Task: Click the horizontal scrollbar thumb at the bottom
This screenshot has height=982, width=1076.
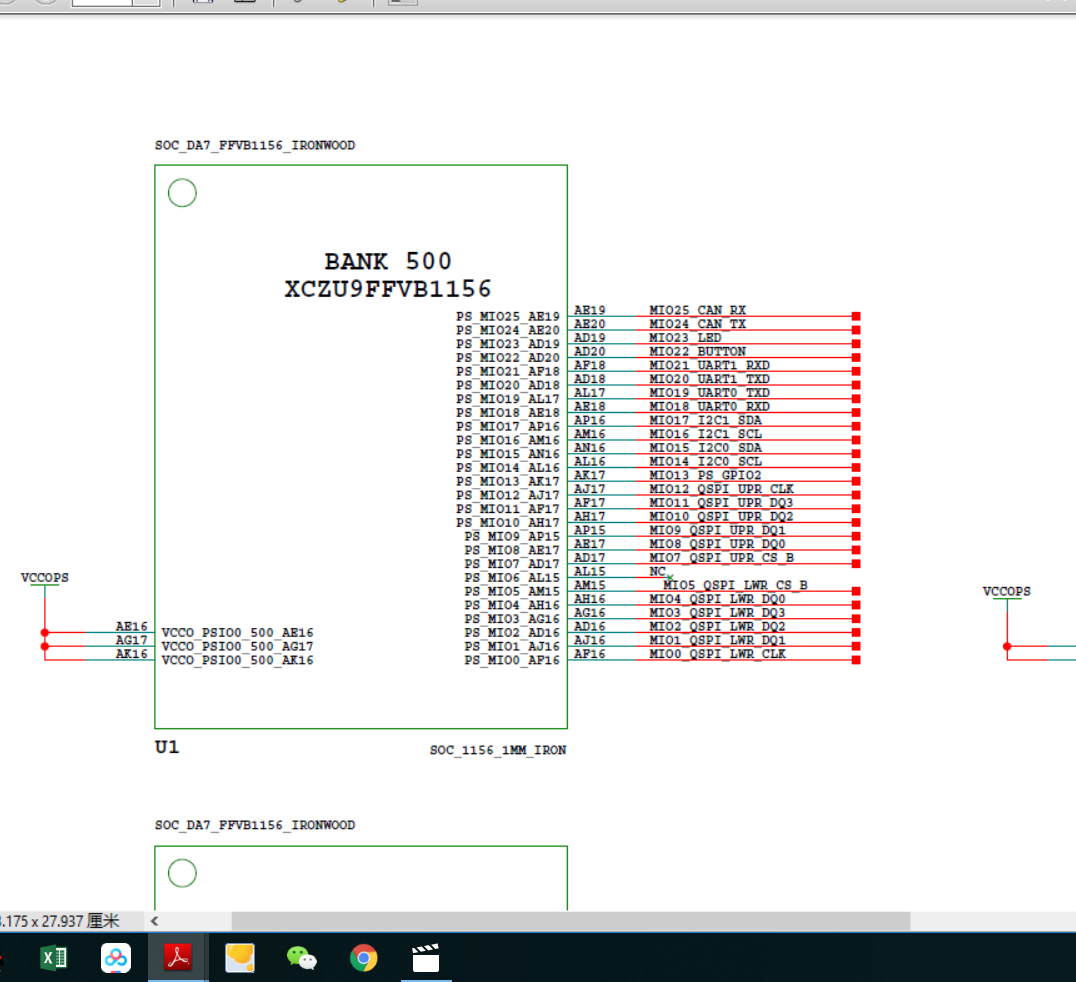Action: 570,920
